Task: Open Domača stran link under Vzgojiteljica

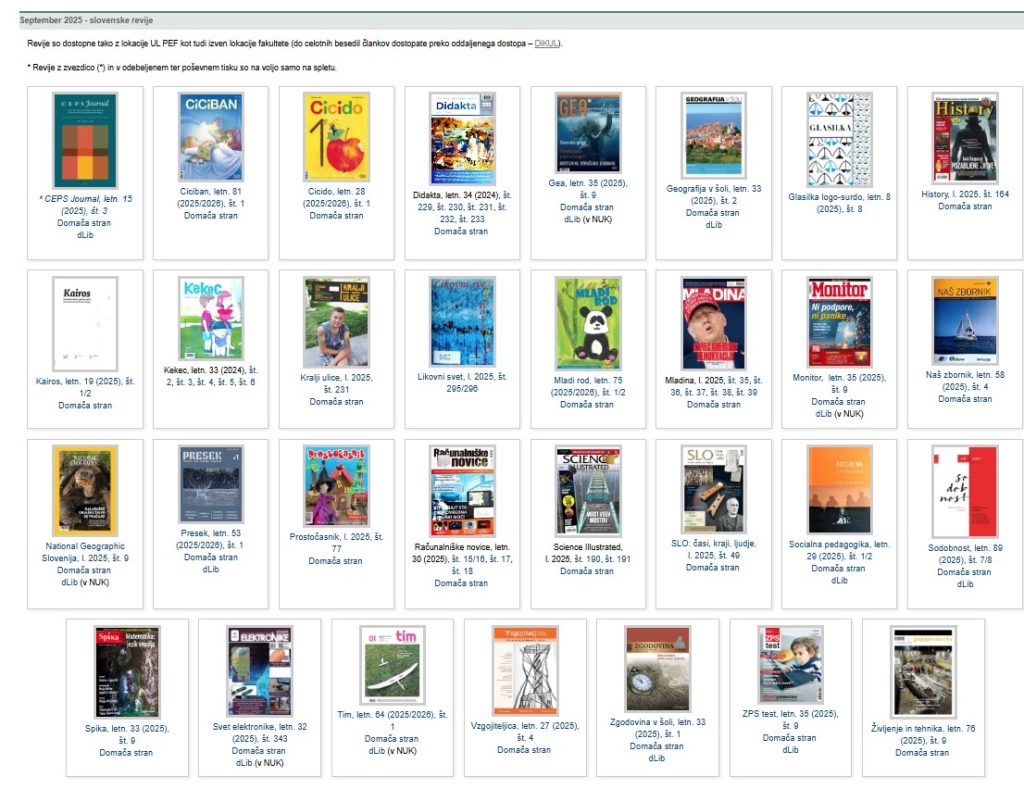Action: [x=524, y=750]
